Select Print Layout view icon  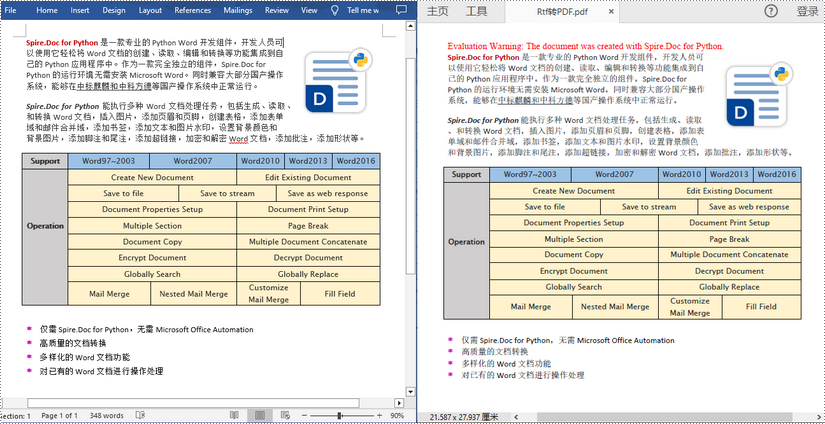coord(259,415)
